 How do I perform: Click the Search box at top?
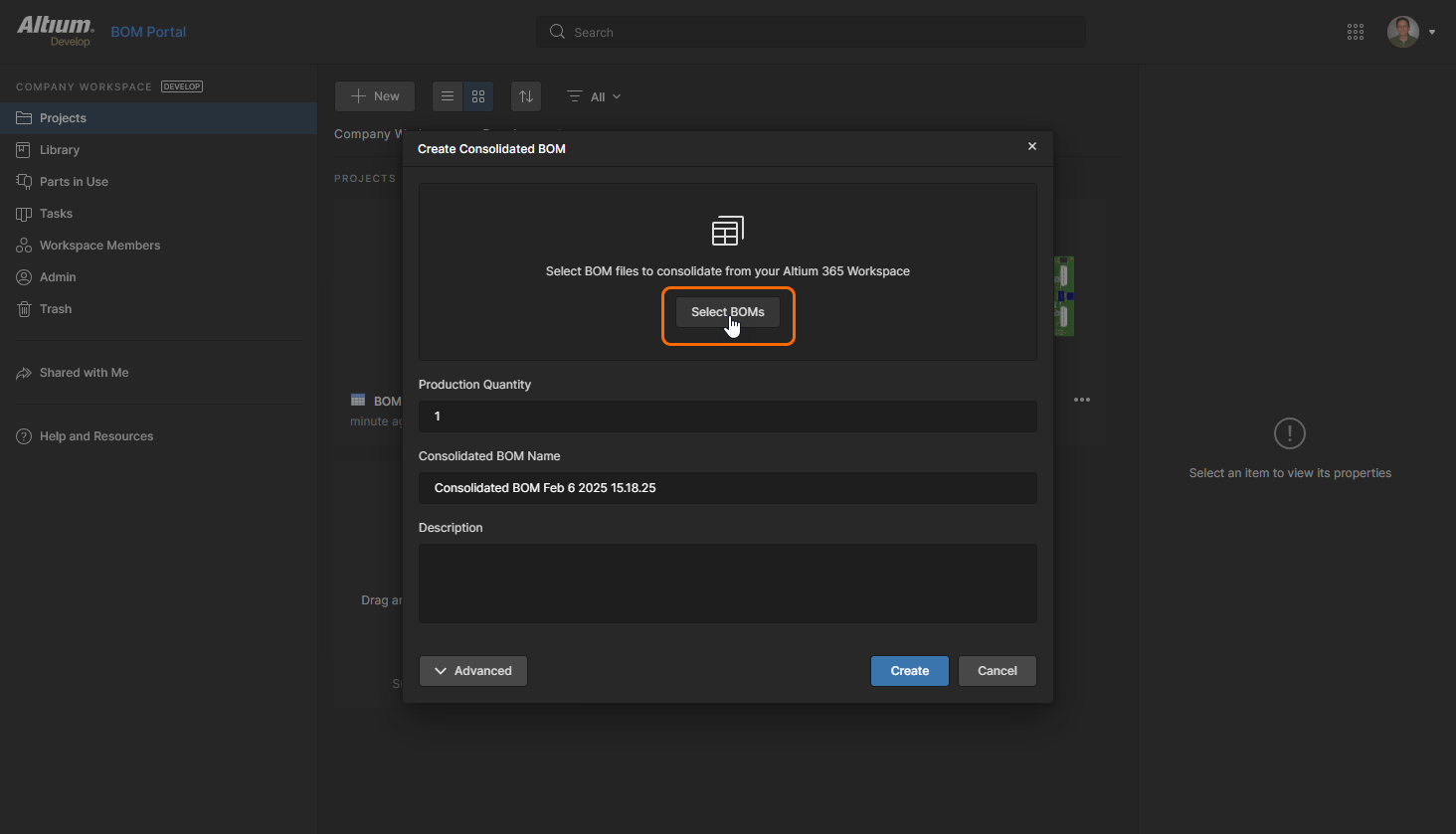tap(812, 32)
